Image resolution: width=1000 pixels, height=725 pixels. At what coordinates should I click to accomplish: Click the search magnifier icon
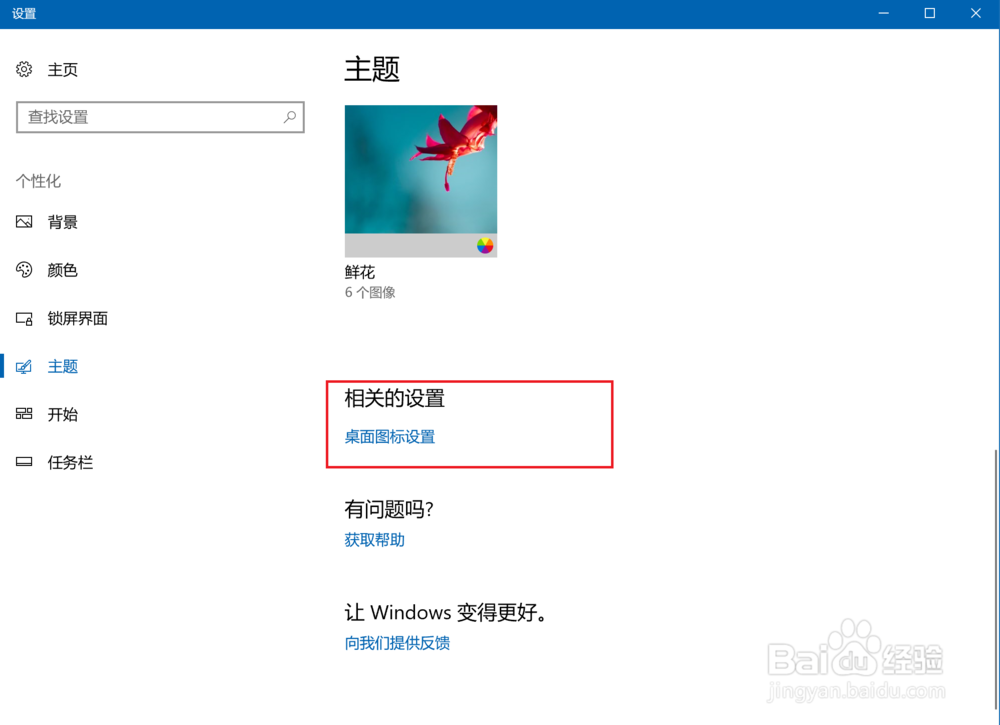[290, 117]
